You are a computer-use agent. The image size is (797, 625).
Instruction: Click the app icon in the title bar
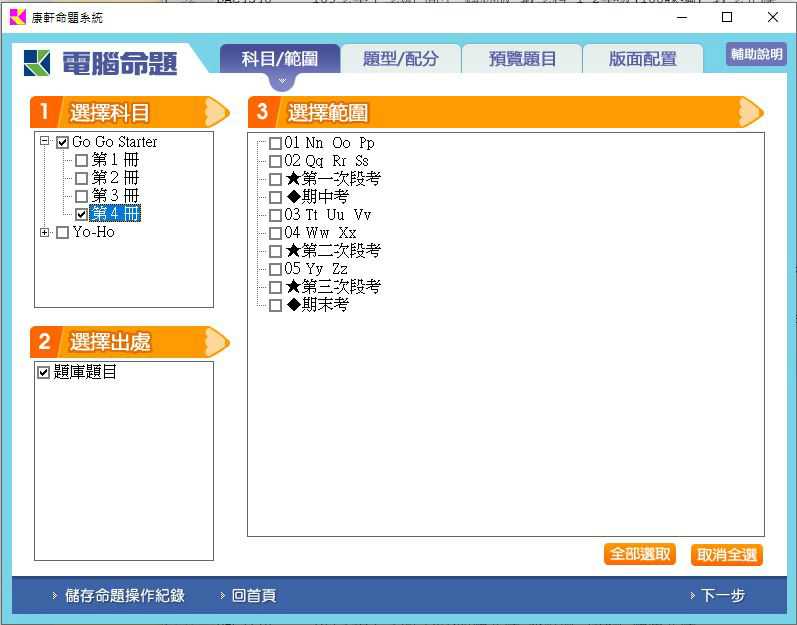[x=18, y=17]
